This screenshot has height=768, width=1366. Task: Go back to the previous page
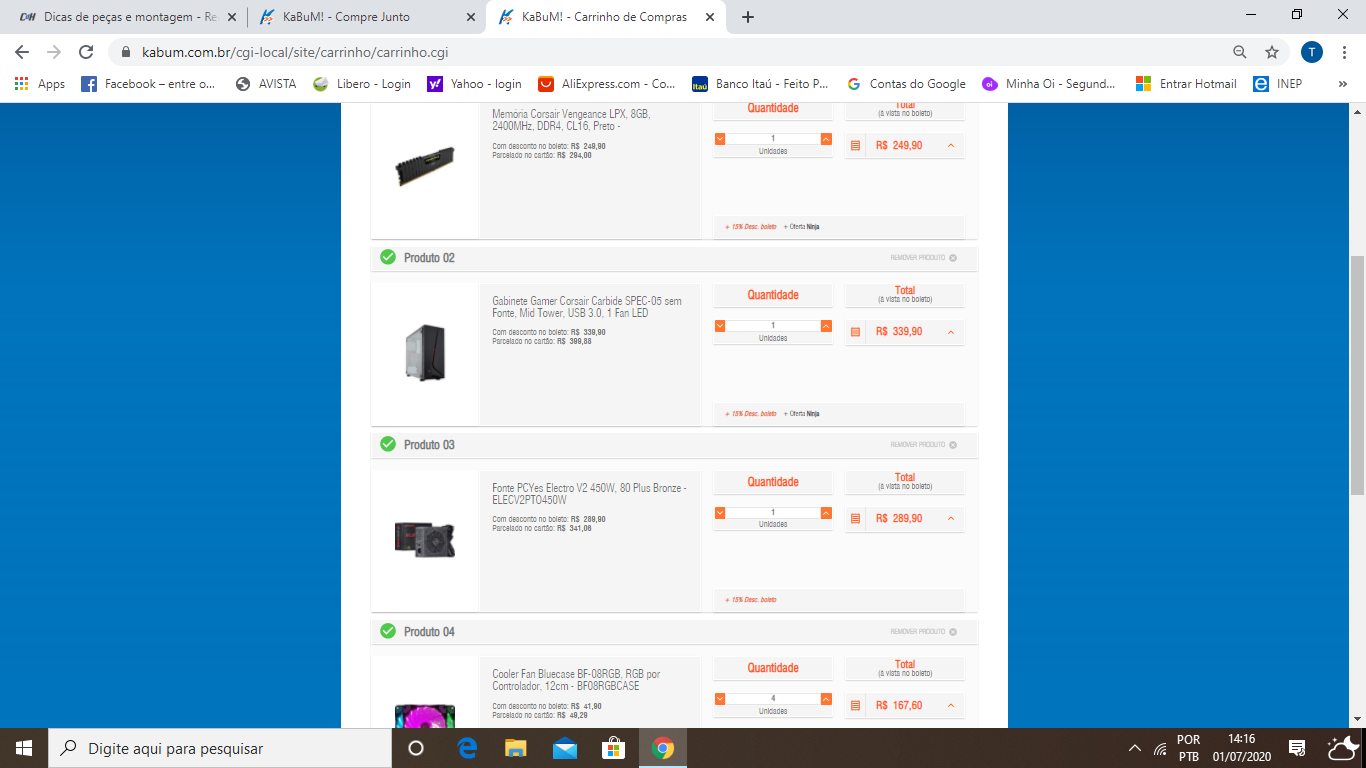click(22, 52)
